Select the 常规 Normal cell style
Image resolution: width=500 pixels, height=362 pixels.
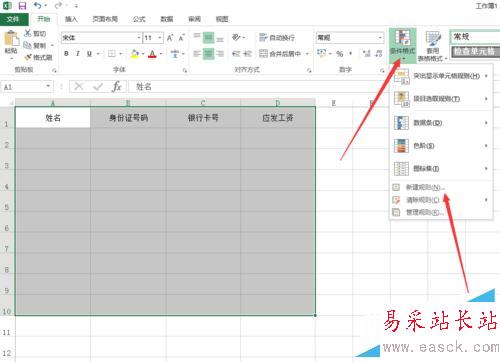(x=475, y=36)
